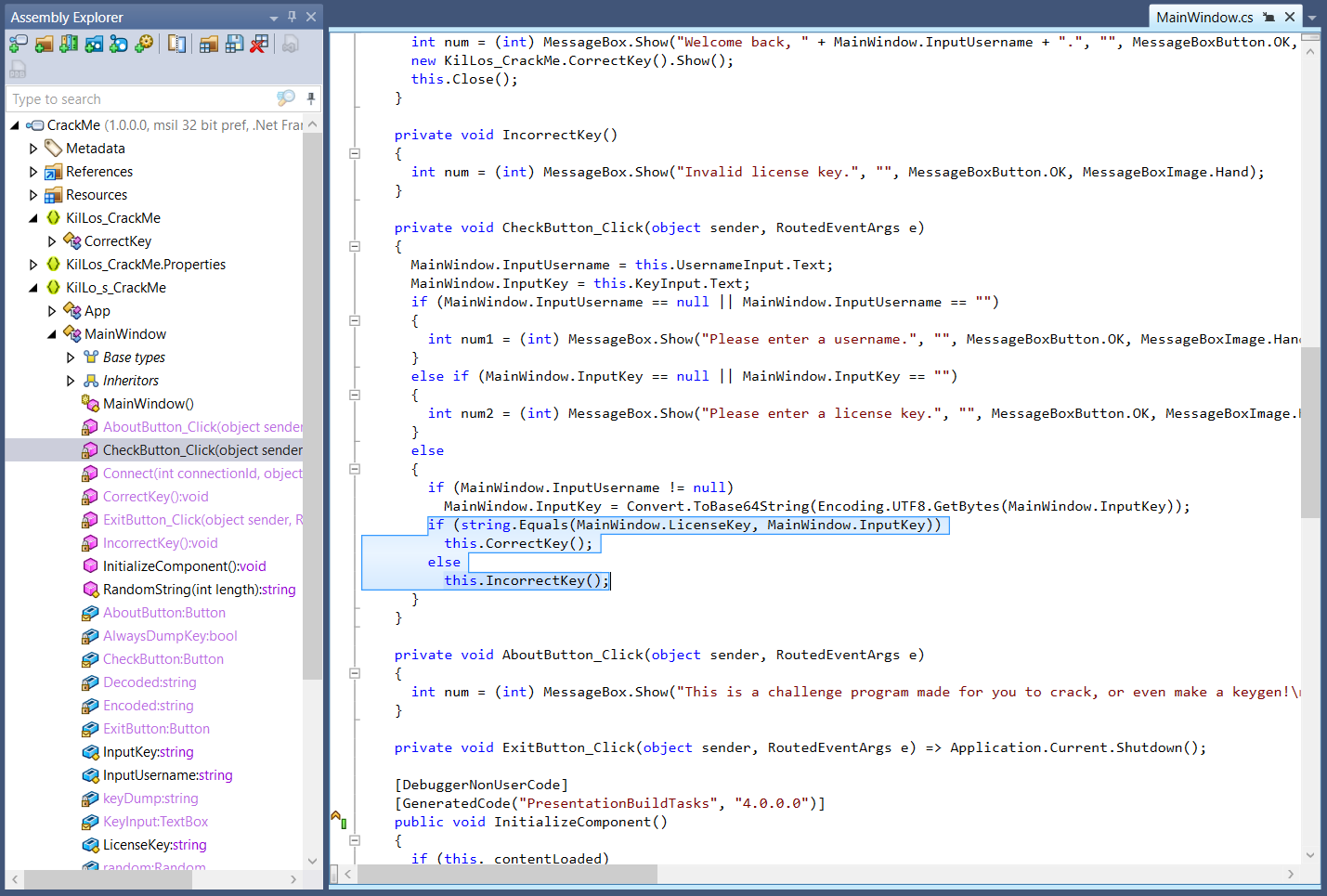Image resolution: width=1327 pixels, height=896 pixels.
Task: Click the gear-with-plus explore processes icon
Action: (144, 44)
